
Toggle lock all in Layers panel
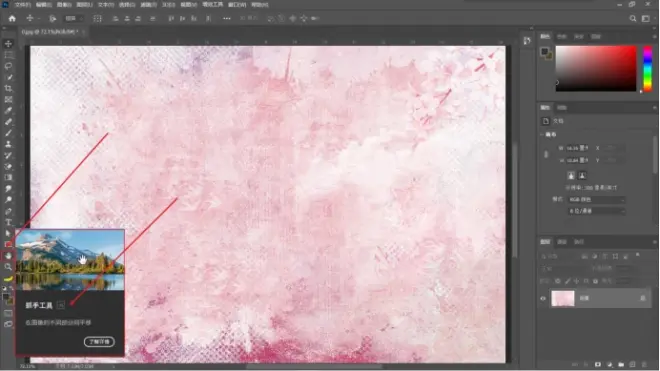click(595, 281)
